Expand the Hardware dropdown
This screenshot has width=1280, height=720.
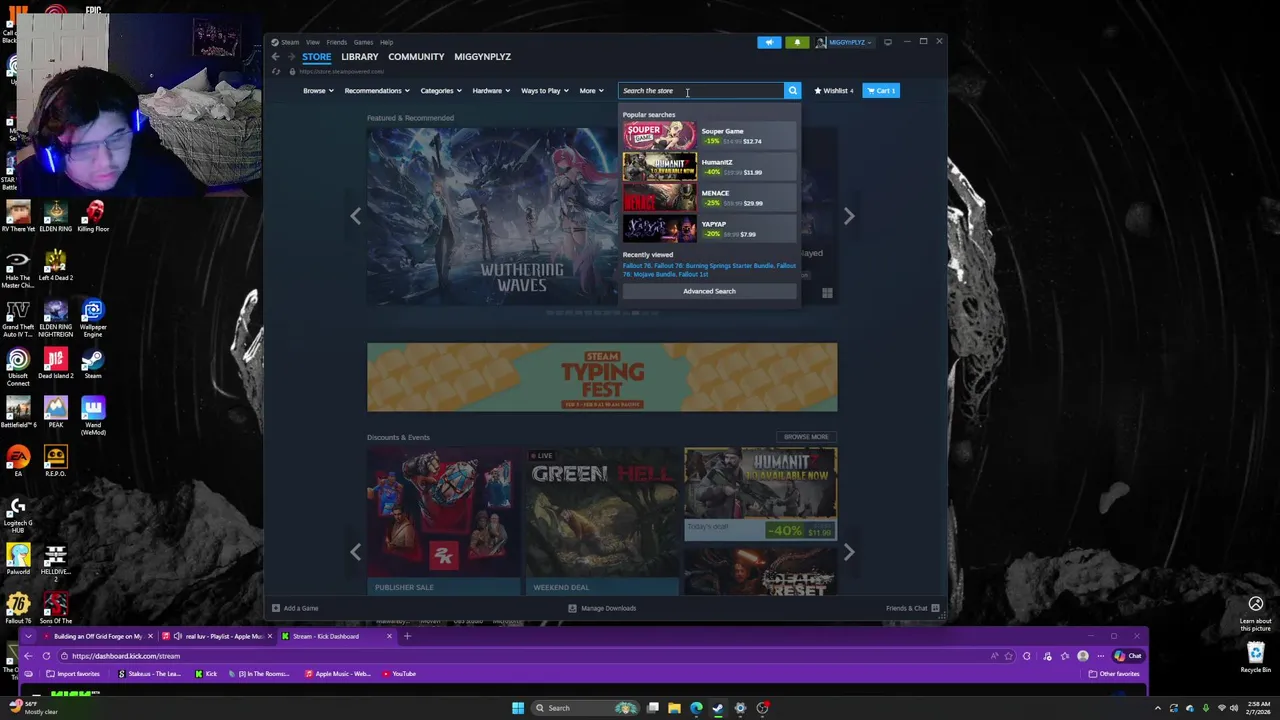tap(491, 91)
